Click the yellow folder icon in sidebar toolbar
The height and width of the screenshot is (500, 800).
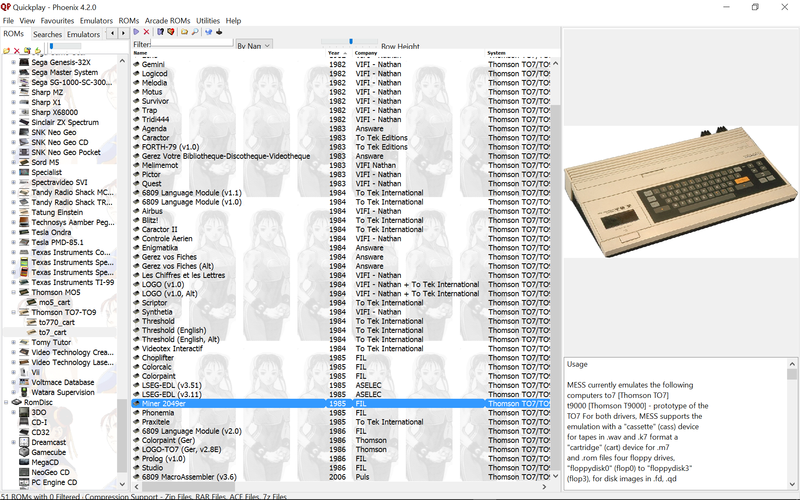pos(6,51)
